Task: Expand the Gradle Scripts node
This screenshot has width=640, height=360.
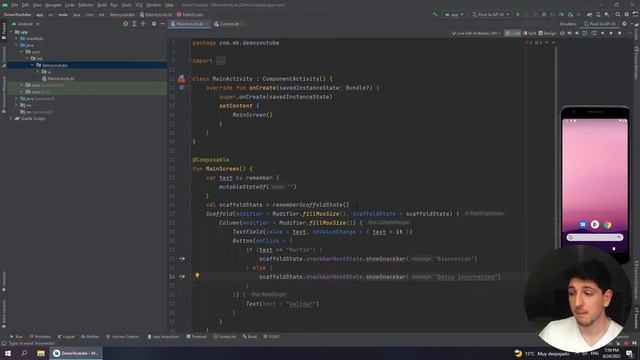Action: tap(11, 118)
